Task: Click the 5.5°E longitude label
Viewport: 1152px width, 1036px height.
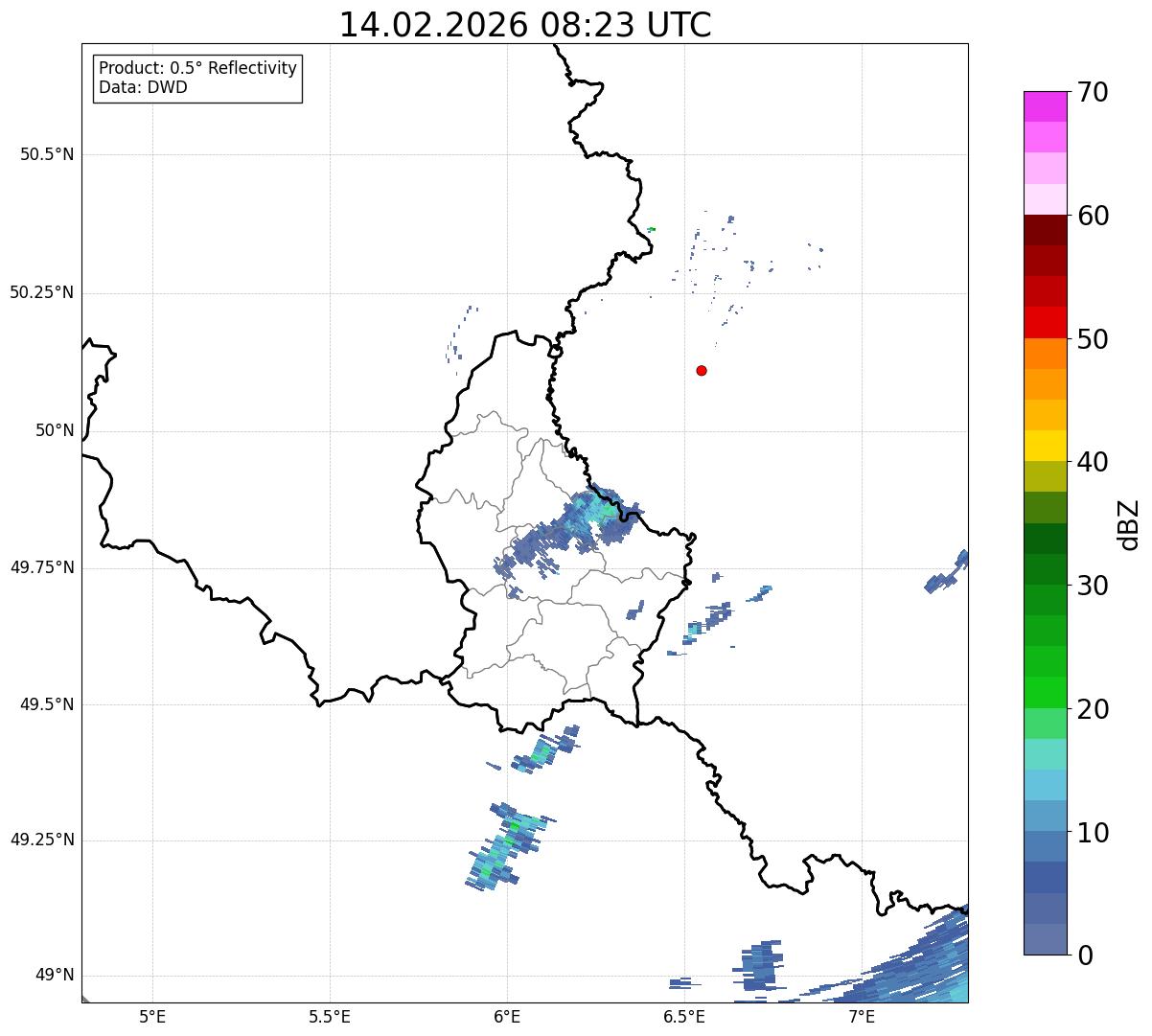Action: click(330, 1016)
